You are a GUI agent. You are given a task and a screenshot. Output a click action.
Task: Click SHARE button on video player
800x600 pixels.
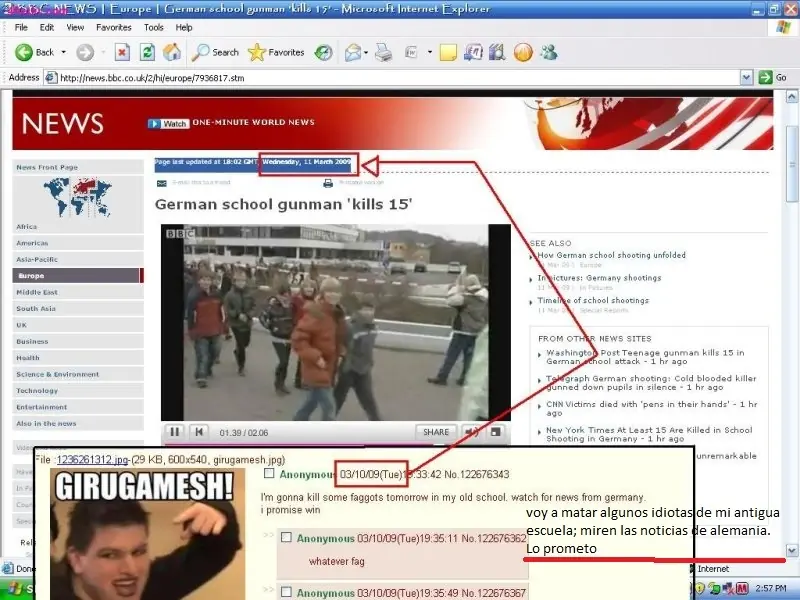coord(436,432)
